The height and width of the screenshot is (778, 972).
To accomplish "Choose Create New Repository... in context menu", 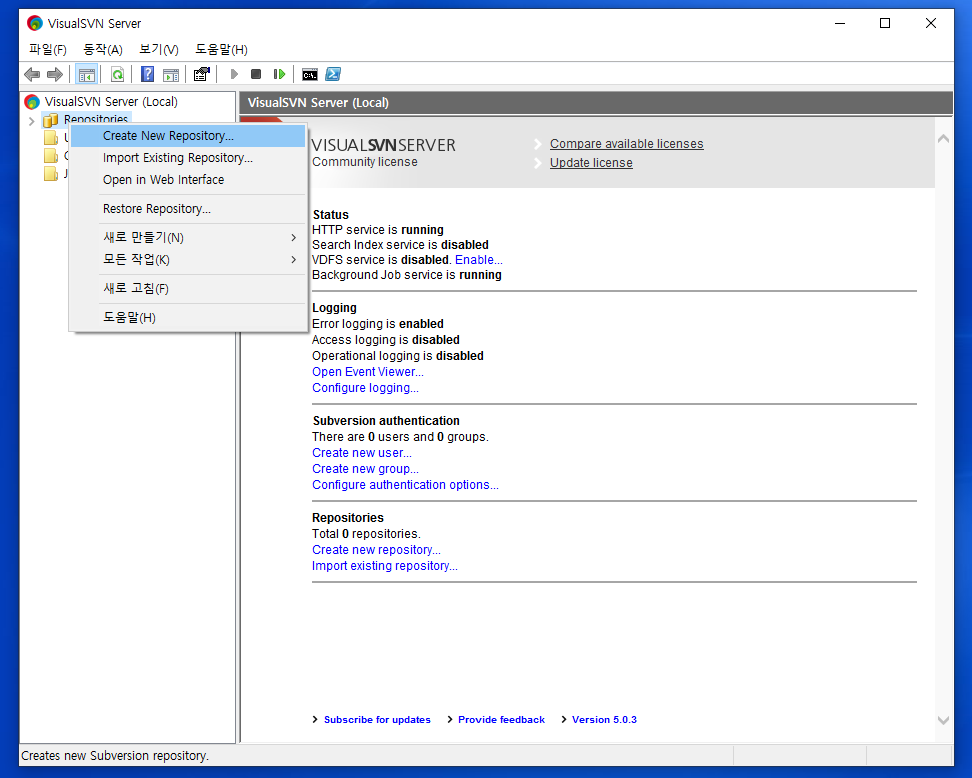I will pos(188,136).
